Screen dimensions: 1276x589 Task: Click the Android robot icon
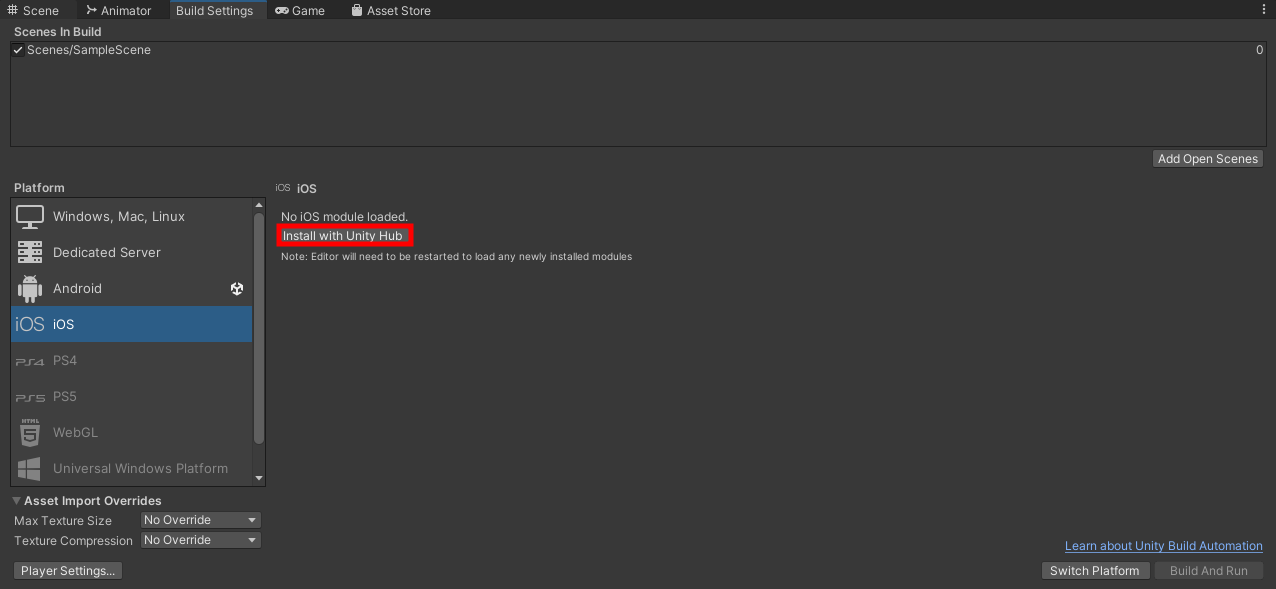click(30, 288)
